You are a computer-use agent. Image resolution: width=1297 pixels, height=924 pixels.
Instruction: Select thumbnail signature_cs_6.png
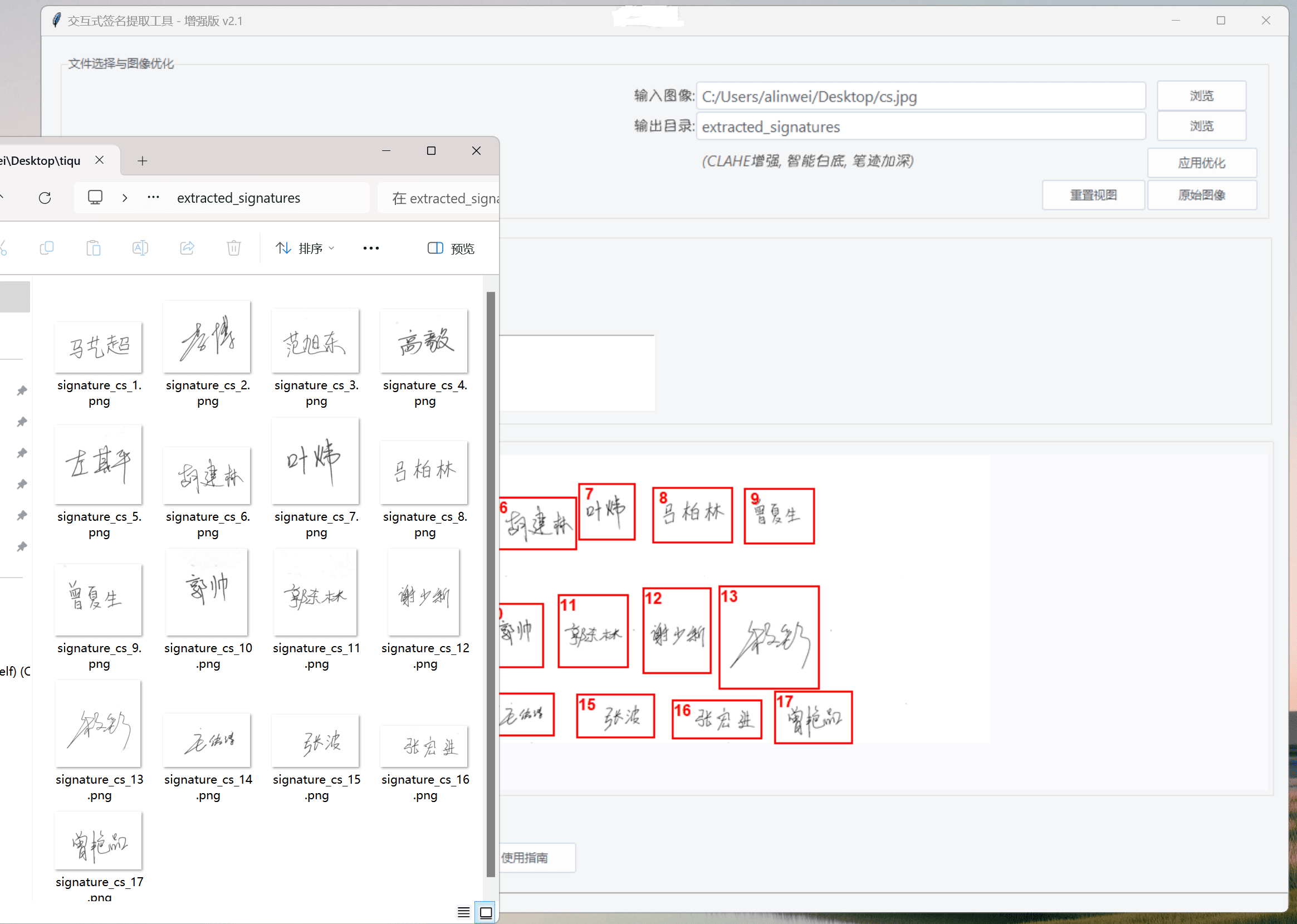tap(207, 475)
